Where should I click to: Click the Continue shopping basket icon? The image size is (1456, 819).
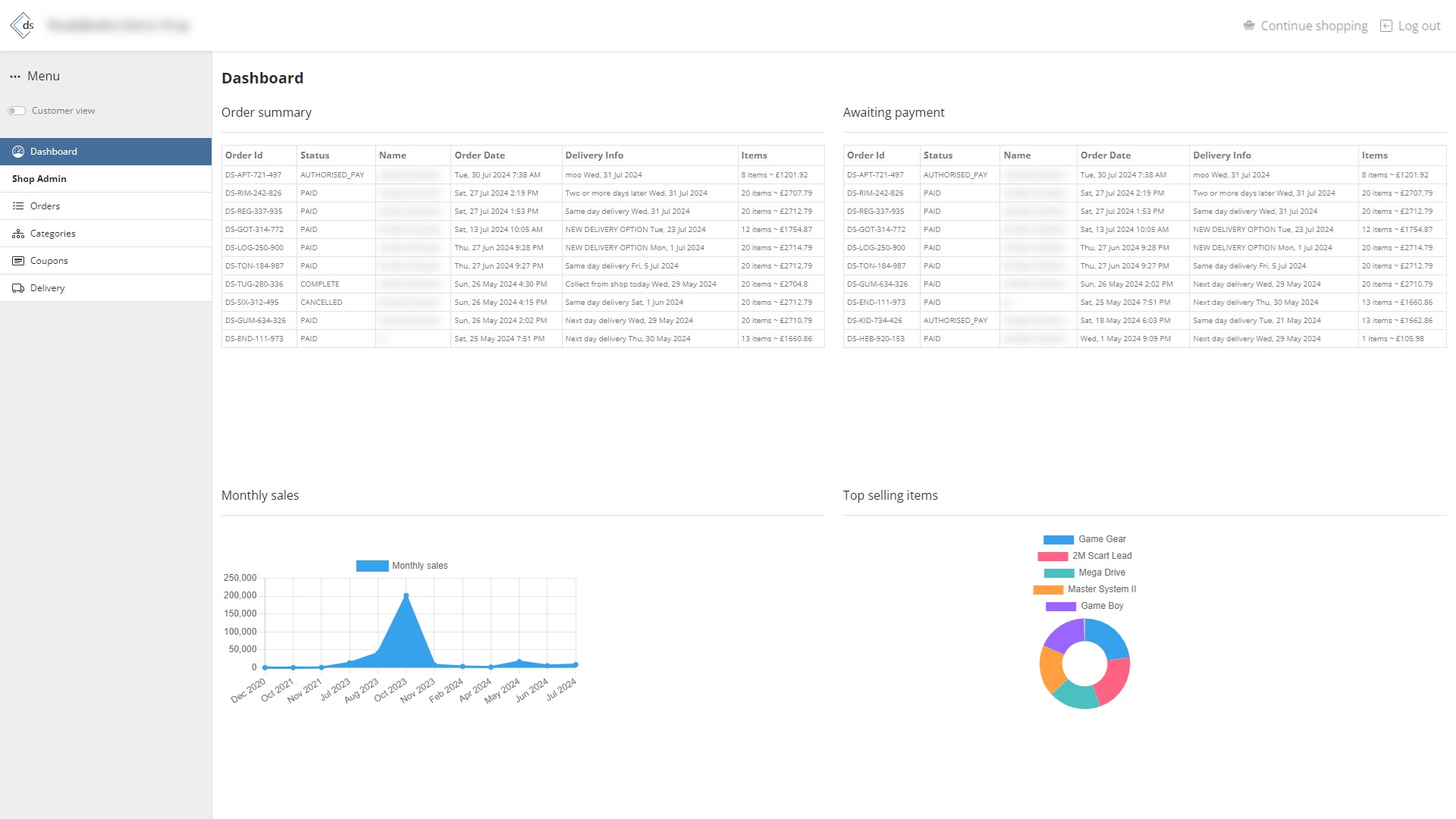pos(1249,26)
